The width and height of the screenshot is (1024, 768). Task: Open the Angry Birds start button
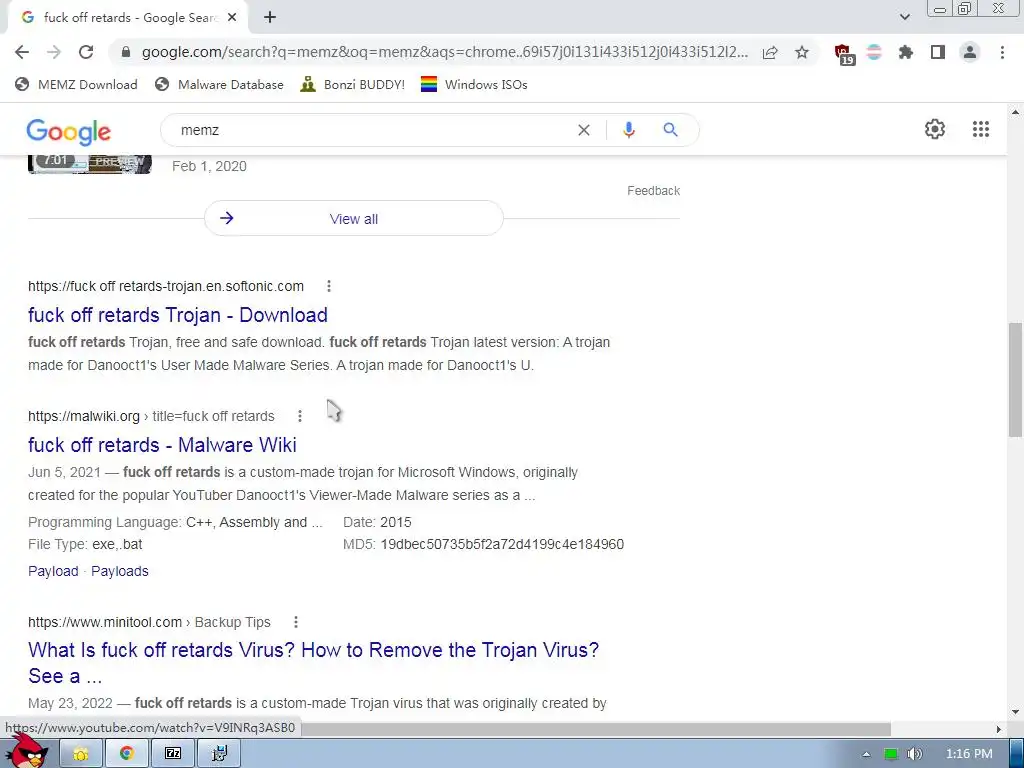coord(27,752)
